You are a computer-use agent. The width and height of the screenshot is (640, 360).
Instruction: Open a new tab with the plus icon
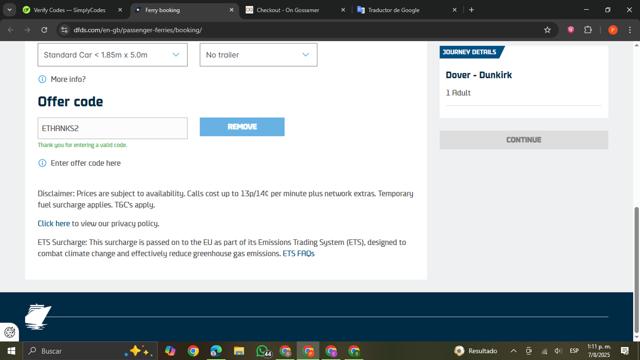(x=471, y=10)
